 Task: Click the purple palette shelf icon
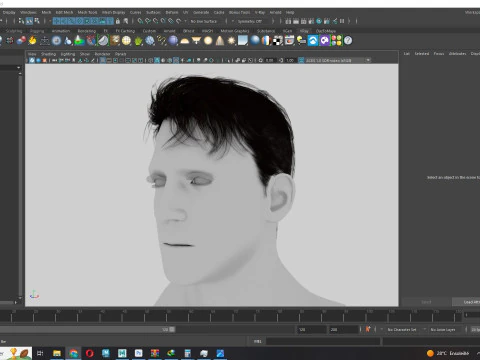coord(325,41)
